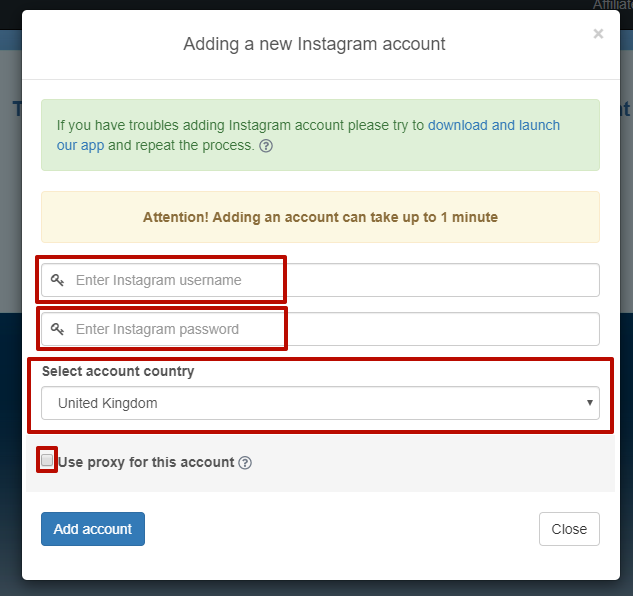Focus the 'Enter Instagram password' field

(x=330, y=329)
